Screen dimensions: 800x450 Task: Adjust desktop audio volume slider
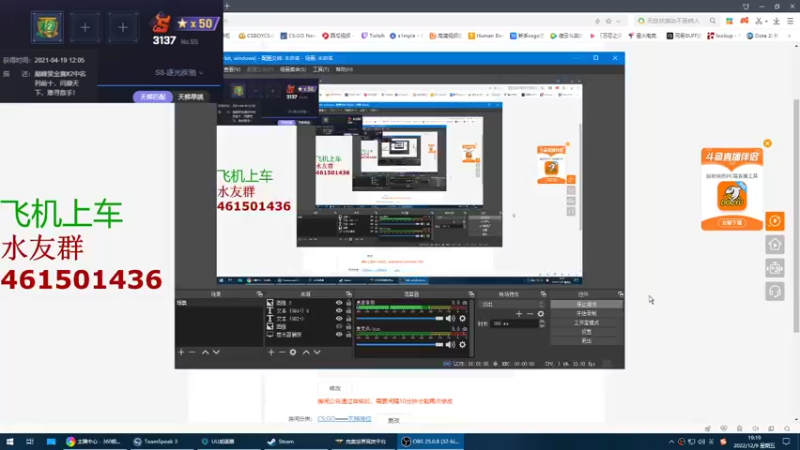(x=400, y=318)
